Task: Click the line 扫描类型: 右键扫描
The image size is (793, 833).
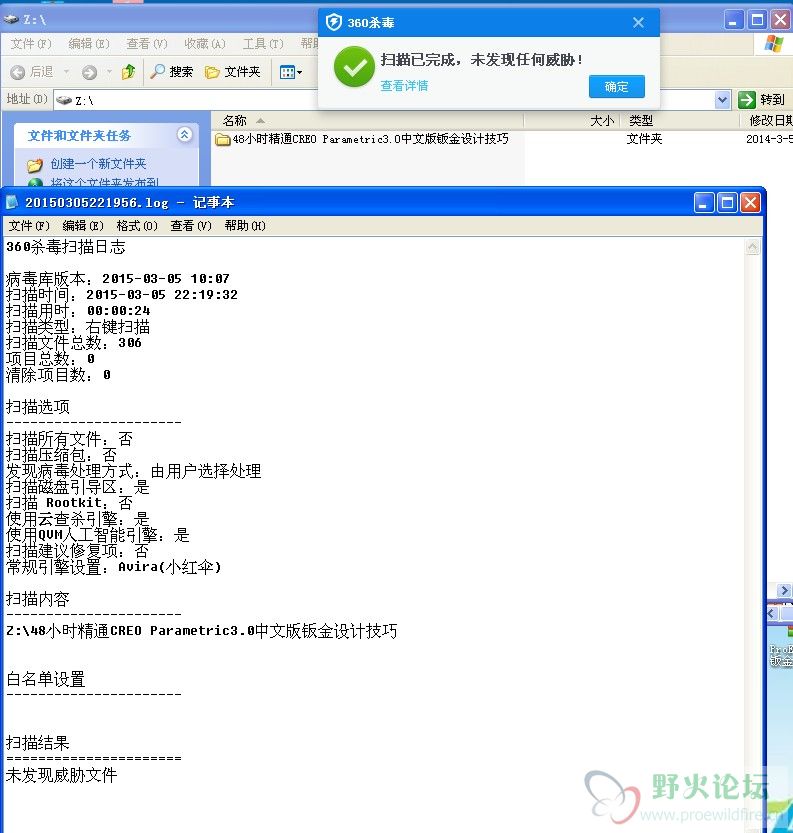Action: [78, 327]
